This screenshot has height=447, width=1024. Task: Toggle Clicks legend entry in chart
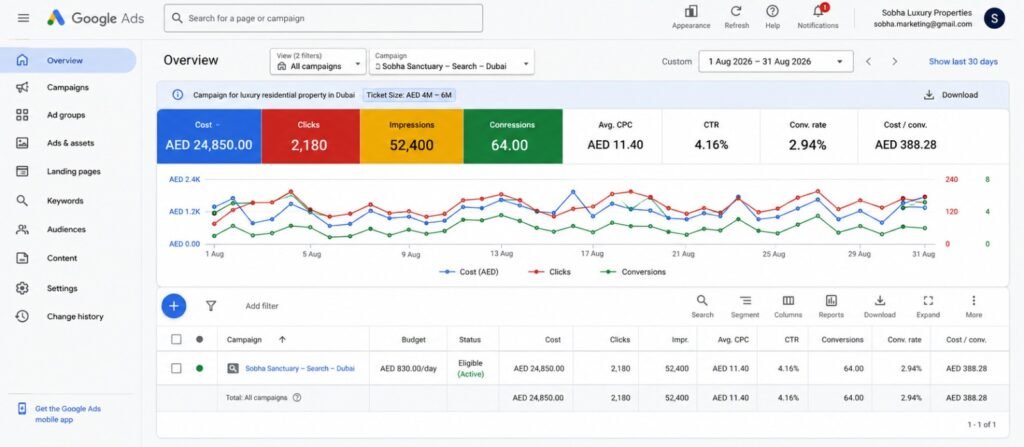[x=549, y=272]
